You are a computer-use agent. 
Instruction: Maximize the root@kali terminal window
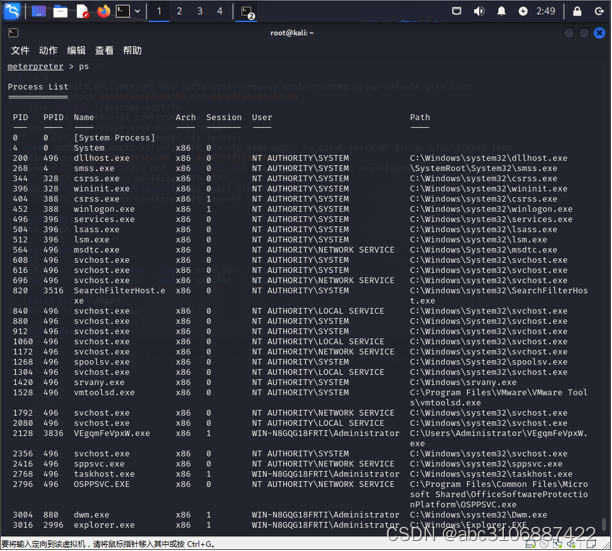point(584,33)
